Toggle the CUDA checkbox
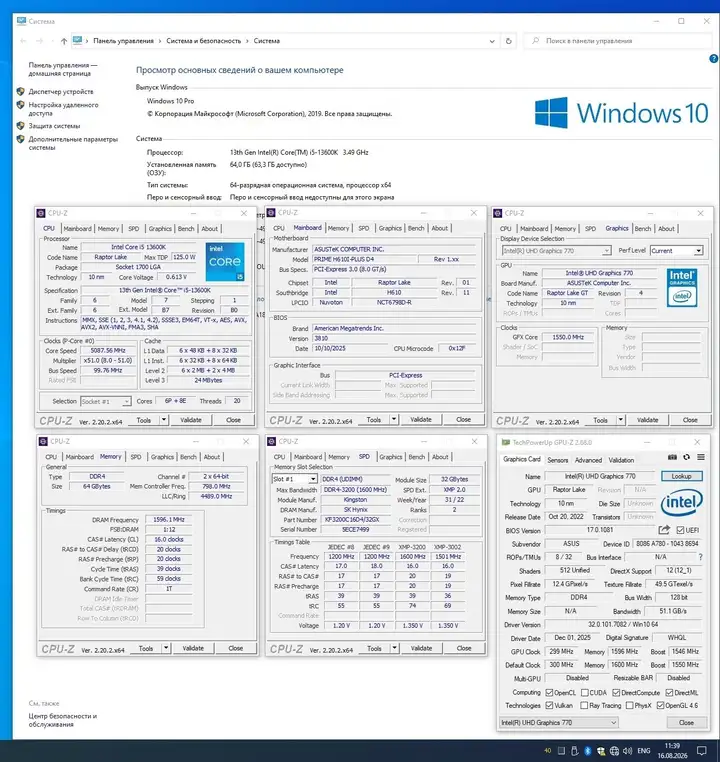720x762 pixels. [x=584, y=693]
